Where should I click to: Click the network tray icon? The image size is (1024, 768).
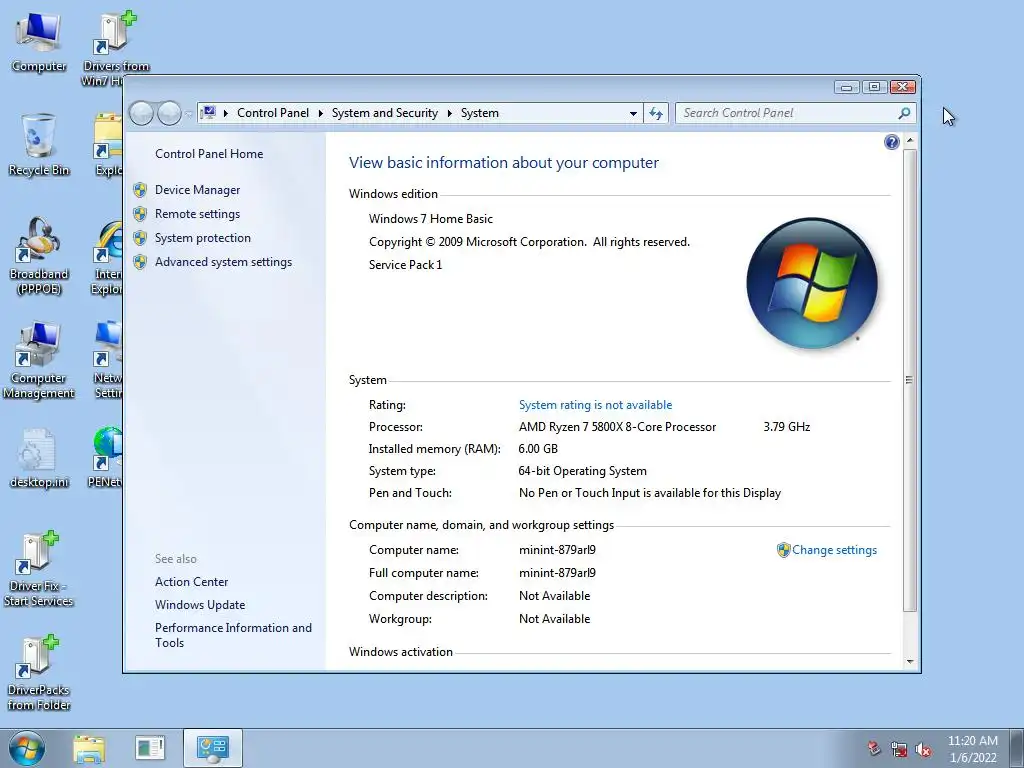(x=899, y=749)
